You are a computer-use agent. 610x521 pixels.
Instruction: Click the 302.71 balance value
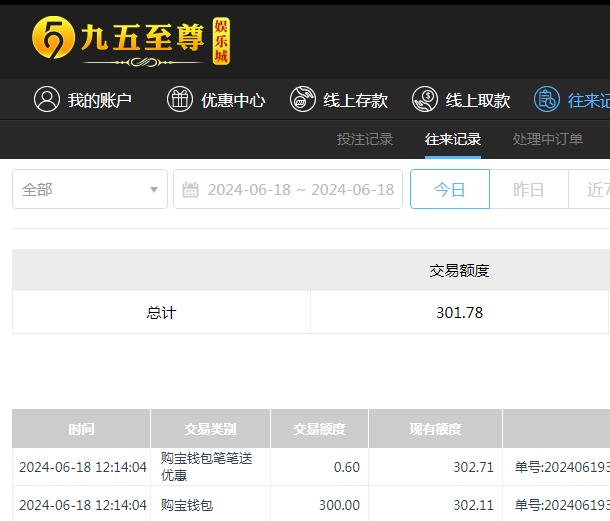473,467
